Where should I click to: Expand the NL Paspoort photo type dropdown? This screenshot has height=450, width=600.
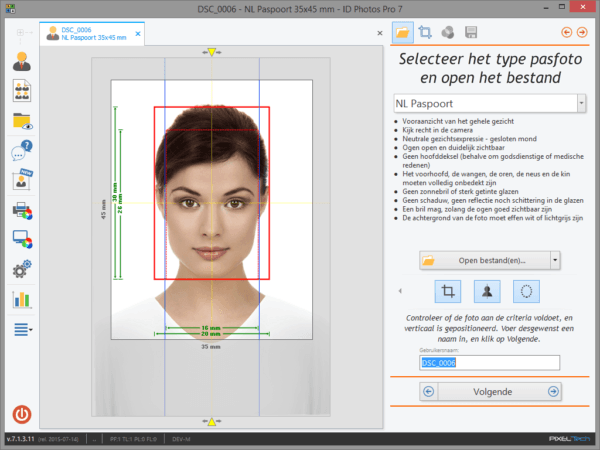581,103
